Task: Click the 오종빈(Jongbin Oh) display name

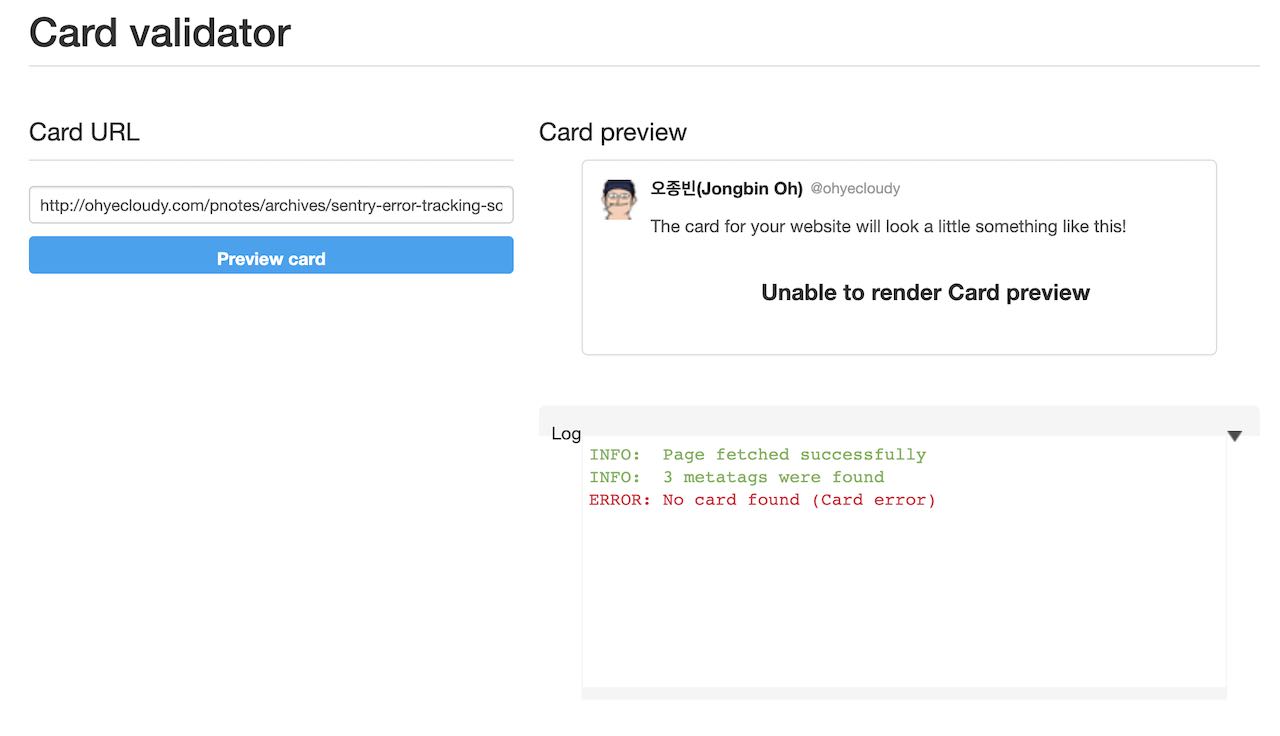Action: click(726, 188)
